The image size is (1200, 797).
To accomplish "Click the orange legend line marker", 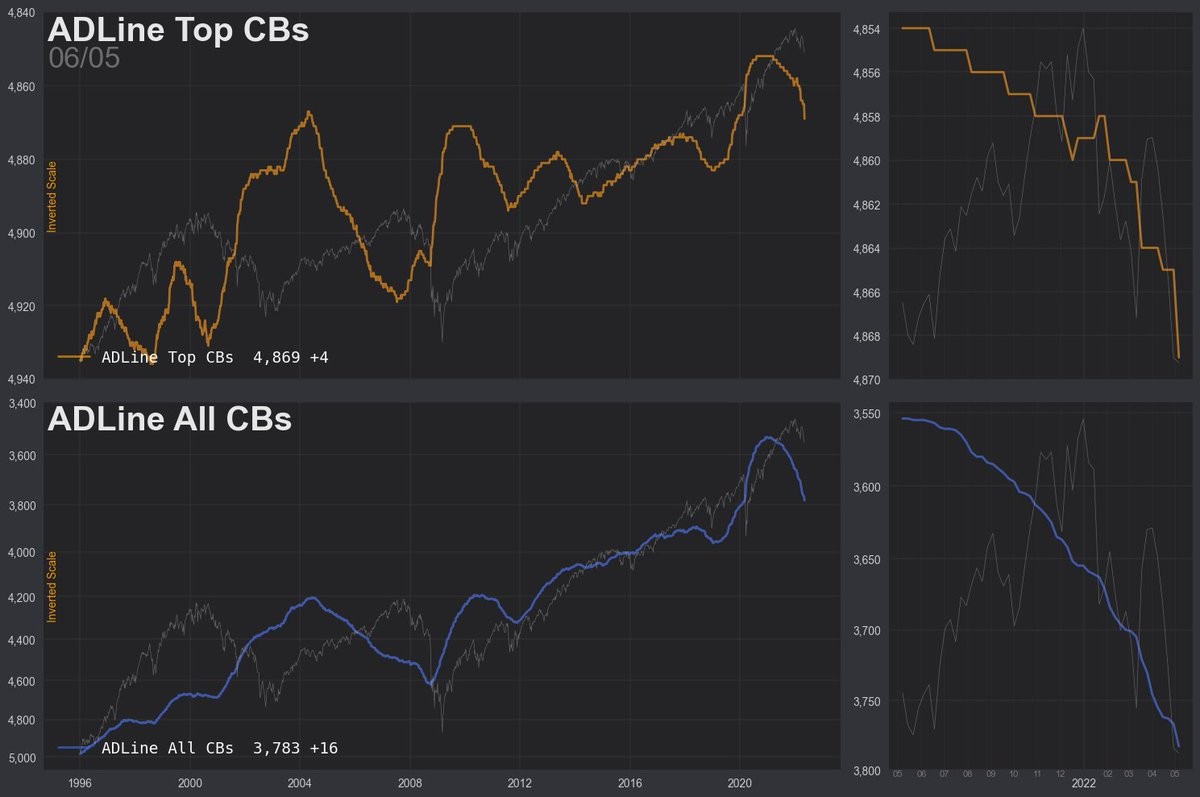I will 76,356.
